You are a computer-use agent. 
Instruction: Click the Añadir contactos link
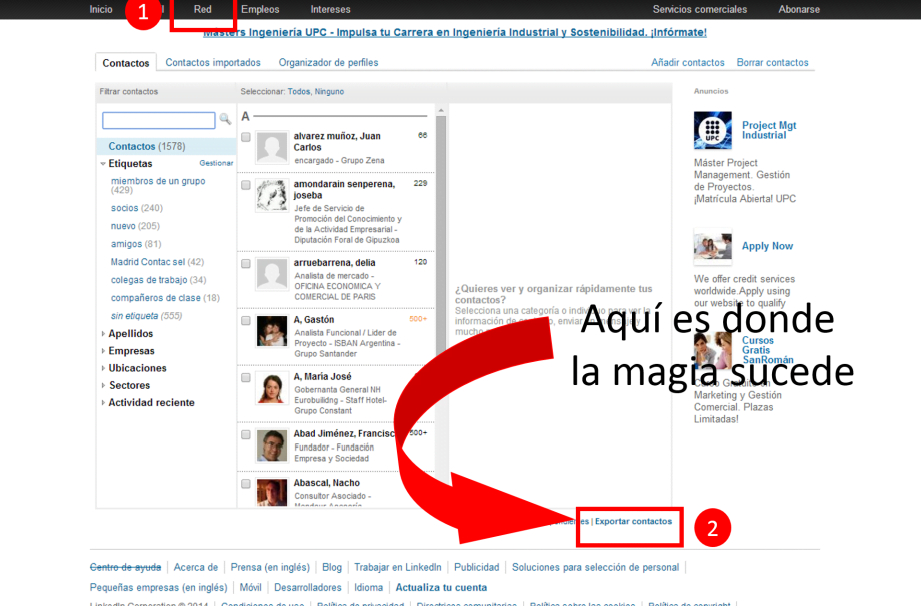687,63
